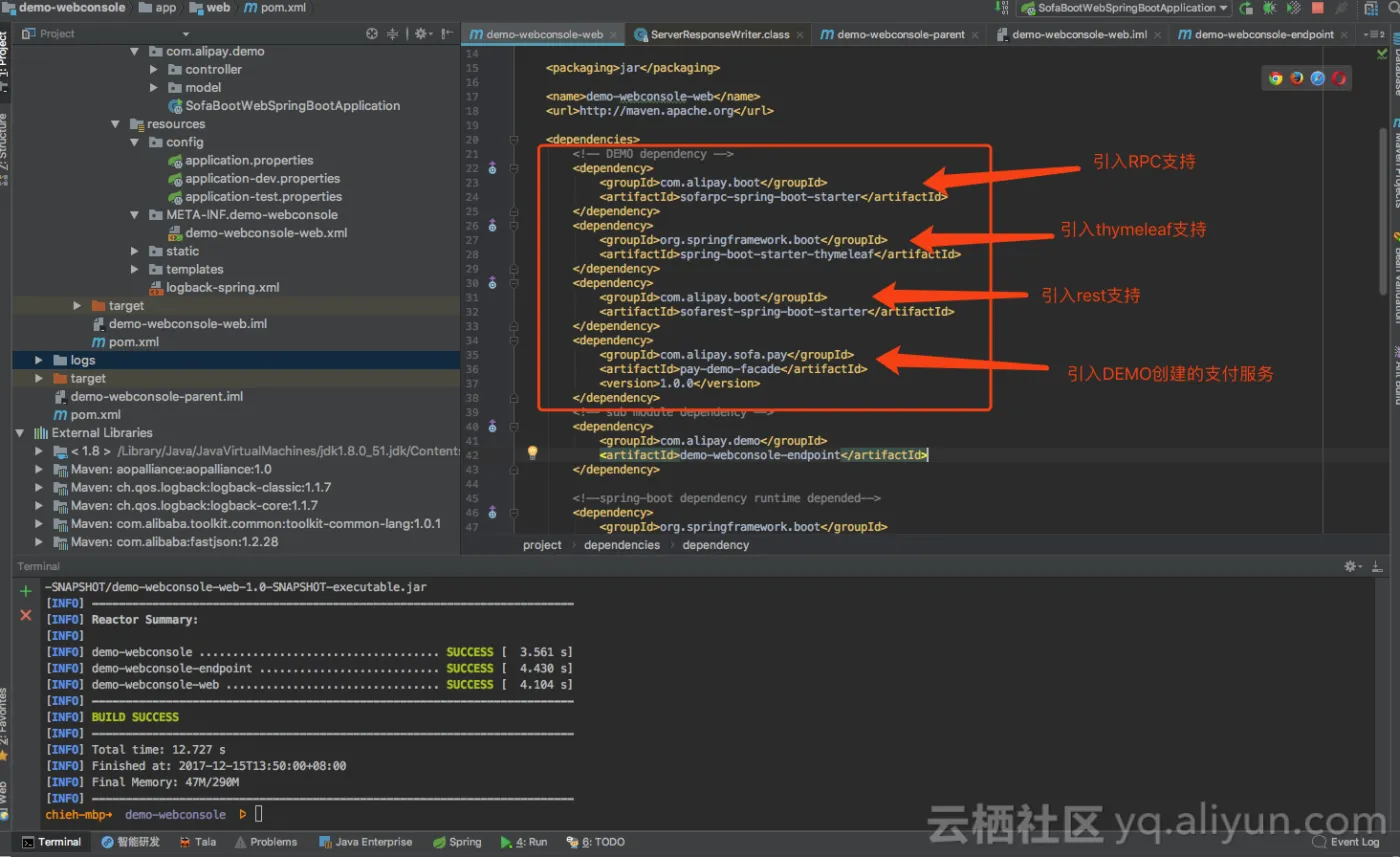Click the editor vertical scrollbar
Viewport: 1400px width, 857px height.
1384,210
